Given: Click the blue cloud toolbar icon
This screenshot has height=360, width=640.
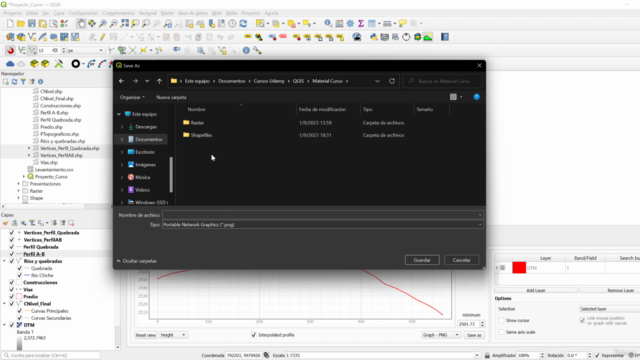Looking at the screenshot, I should click(x=10, y=64).
